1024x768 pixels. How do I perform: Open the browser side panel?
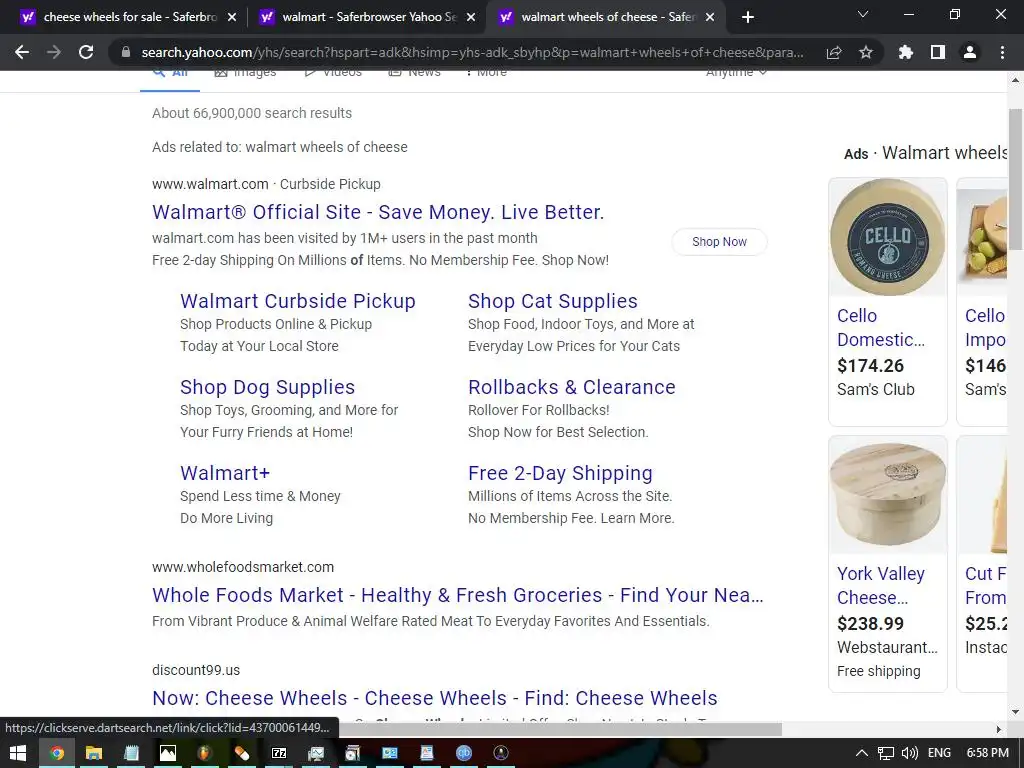[938, 52]
